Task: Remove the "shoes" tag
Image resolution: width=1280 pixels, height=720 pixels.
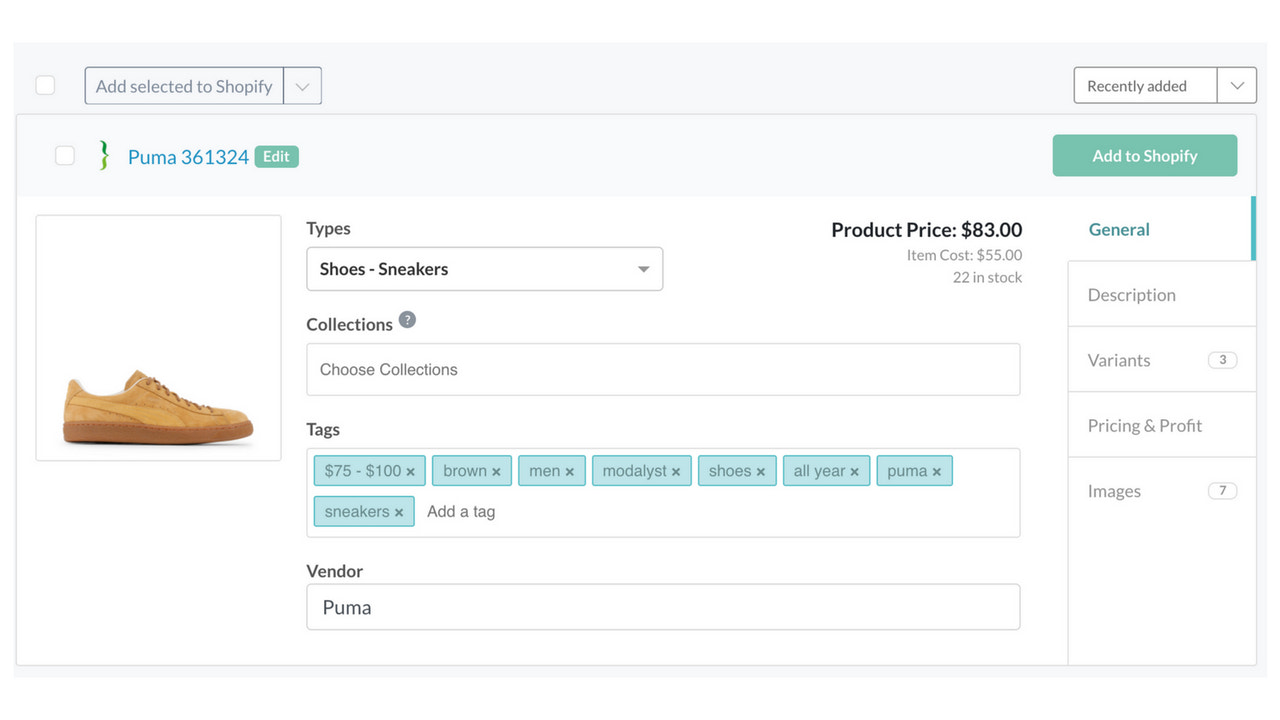Action: 763,470
